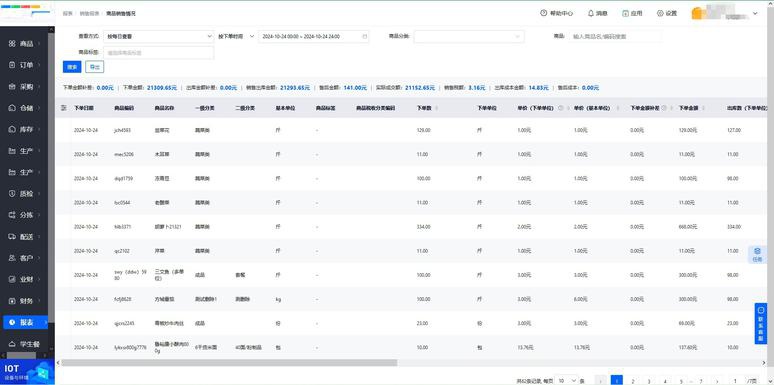
Task: Click the 668.00元 order amount cell
Action: [688, 227]
